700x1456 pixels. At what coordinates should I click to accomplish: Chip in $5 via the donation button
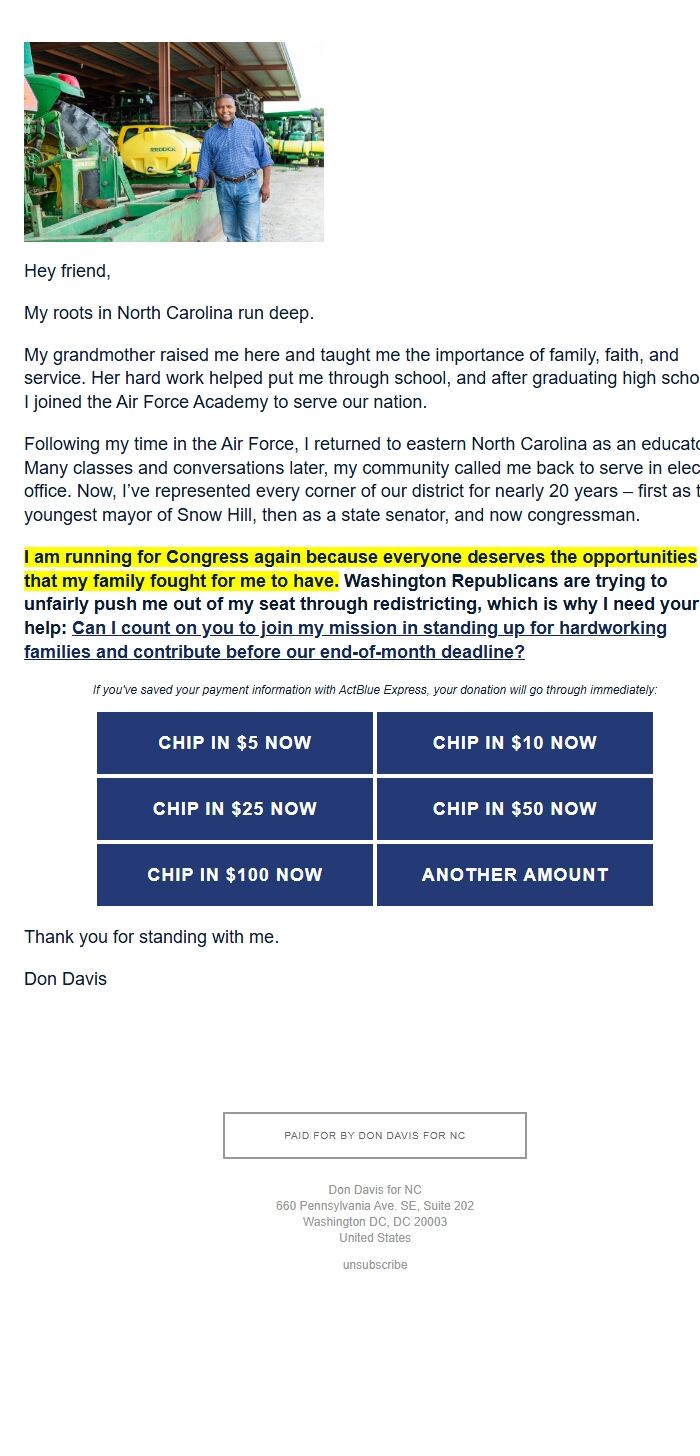[234, 742]
